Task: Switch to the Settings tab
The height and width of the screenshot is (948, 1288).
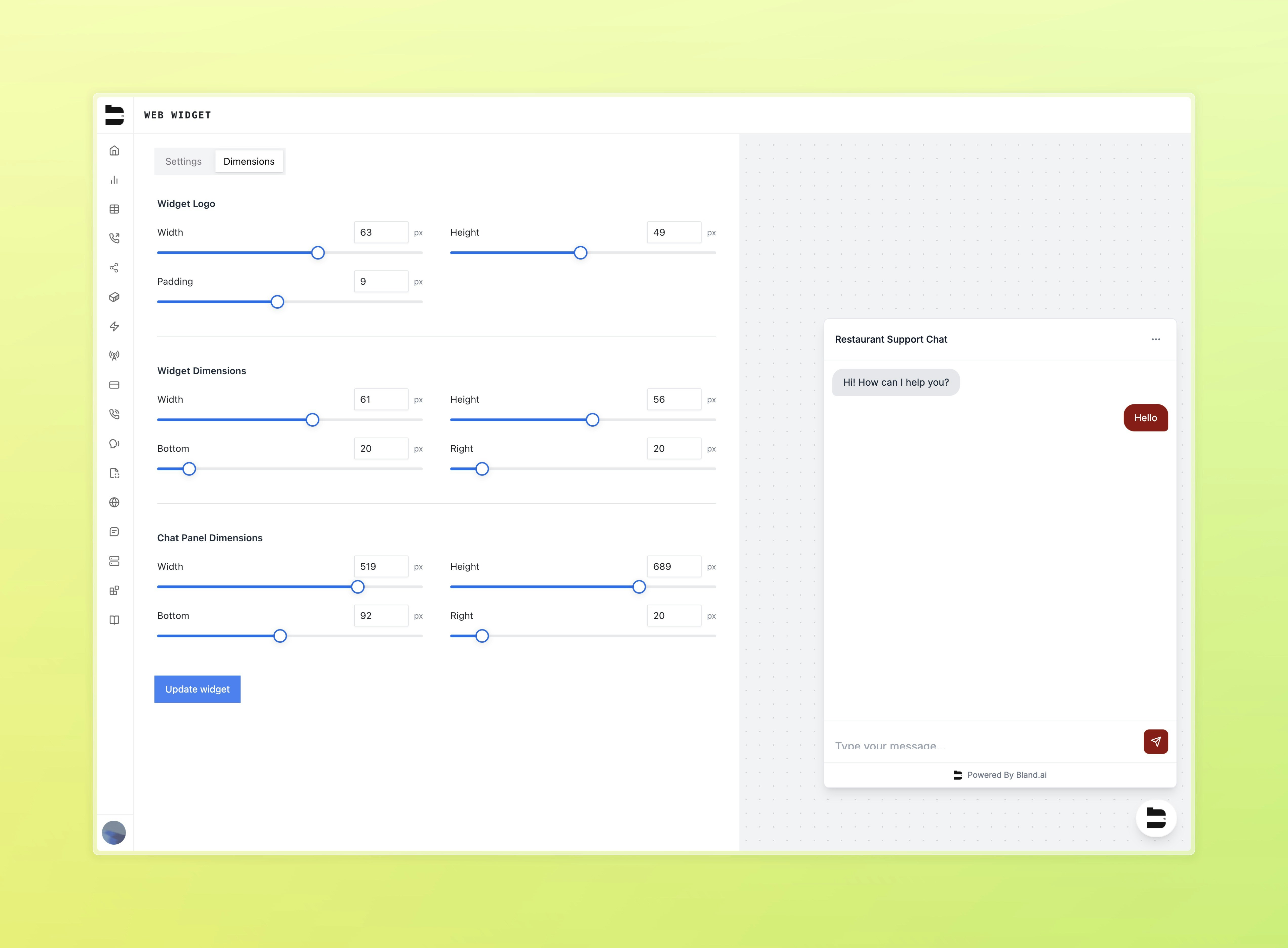Action: click(184, 161)
